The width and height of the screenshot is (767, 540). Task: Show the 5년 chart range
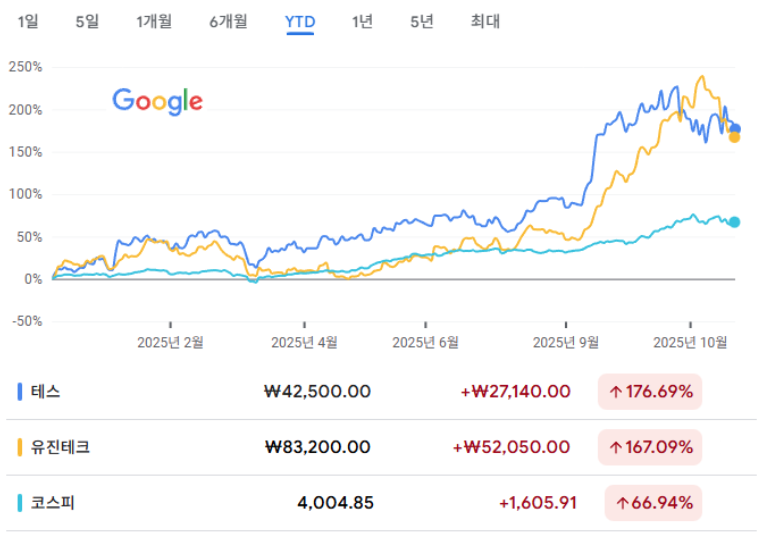tap(422, 21)
